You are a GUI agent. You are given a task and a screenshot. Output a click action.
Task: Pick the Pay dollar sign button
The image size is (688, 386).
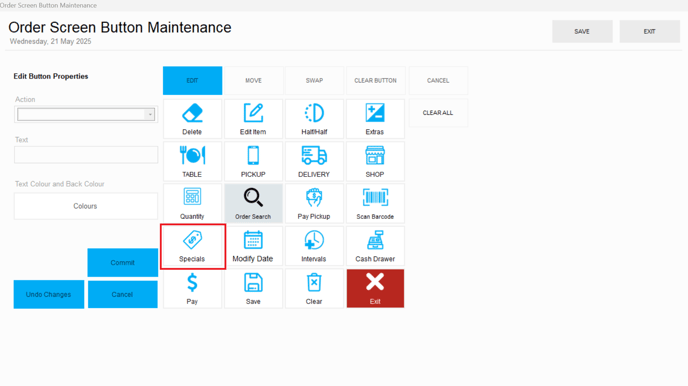(192, 289)
